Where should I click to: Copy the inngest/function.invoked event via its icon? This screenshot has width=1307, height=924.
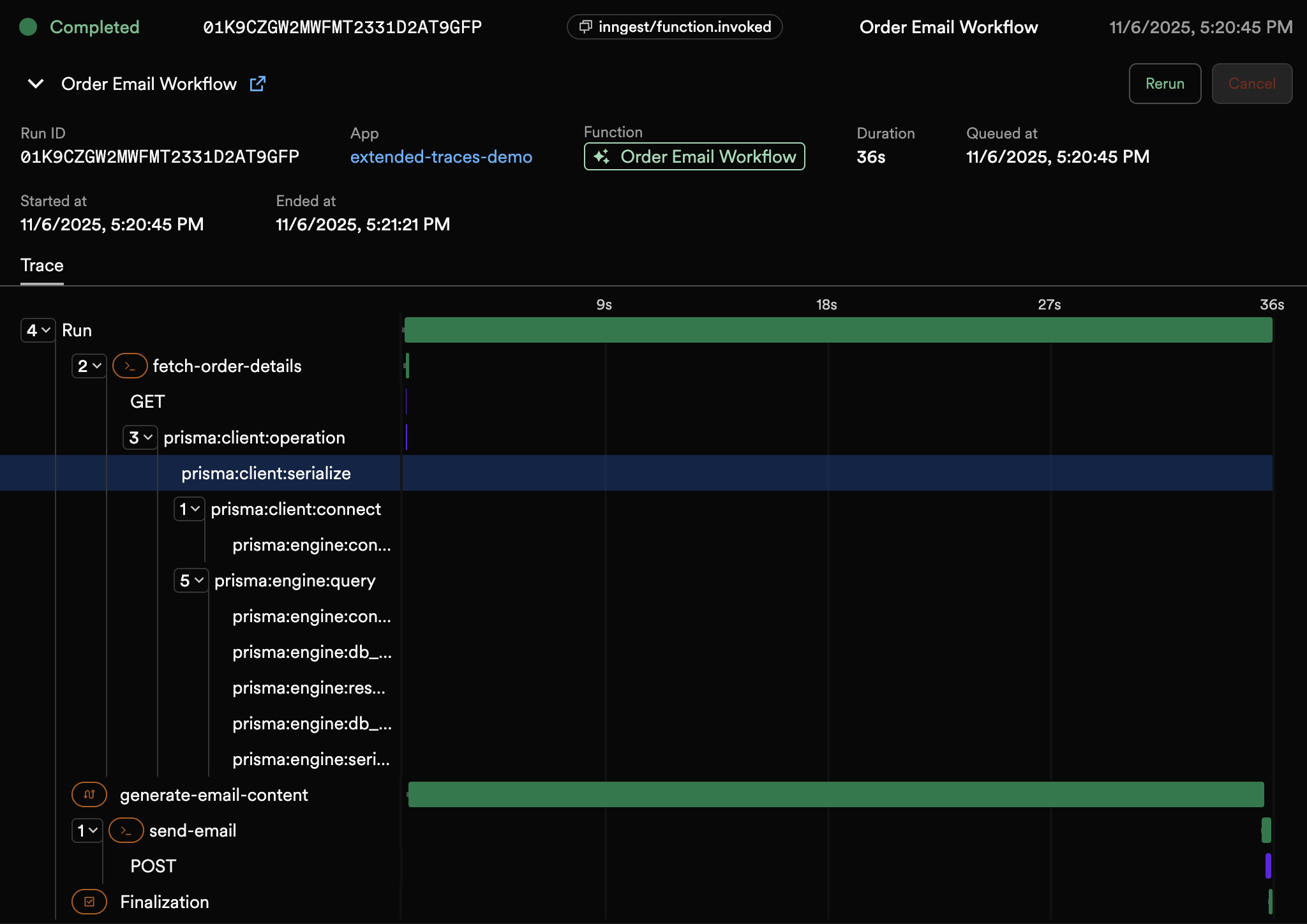(x=585, y=27)
